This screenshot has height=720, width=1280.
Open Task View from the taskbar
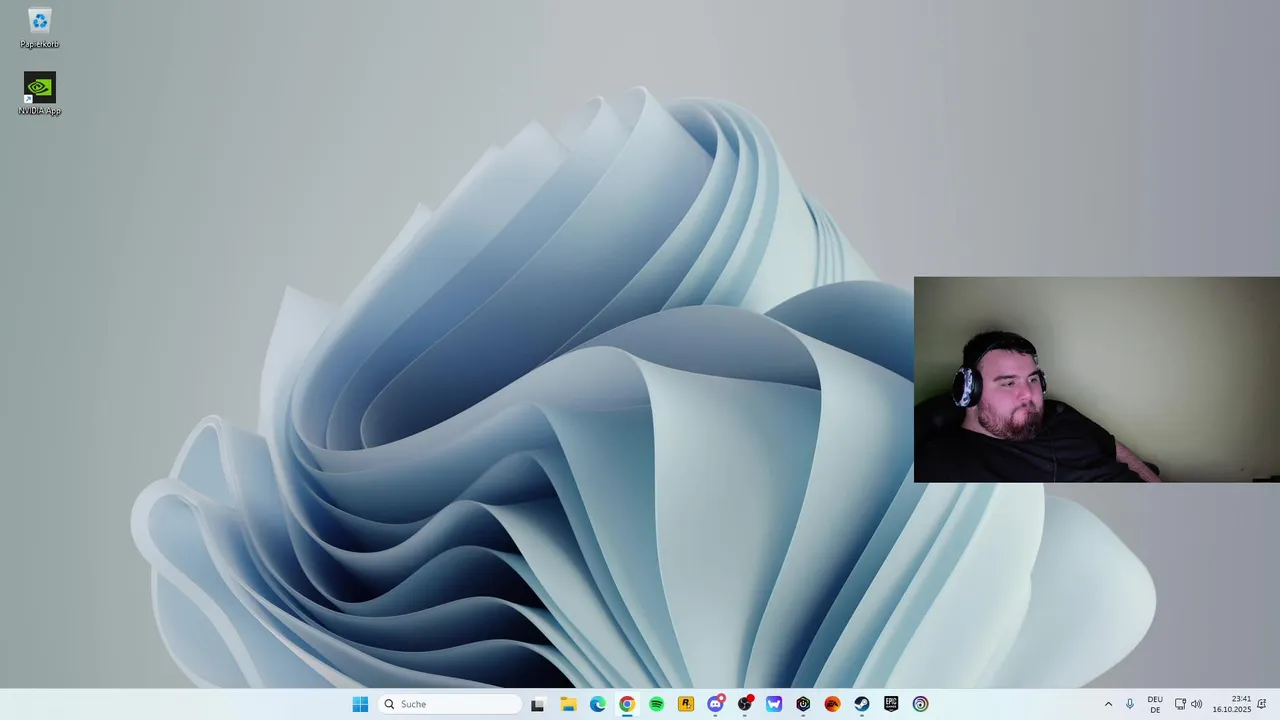click(x=537, y=704)
